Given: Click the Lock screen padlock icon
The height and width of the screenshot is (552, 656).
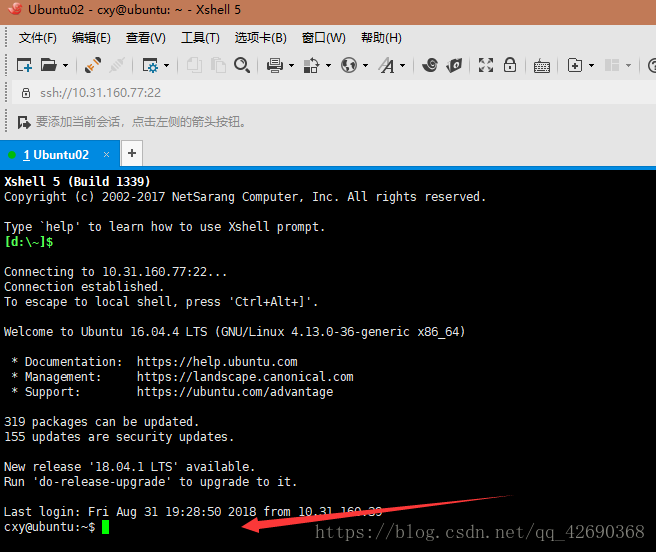Looking at the screenshot, I should point(510,65).
